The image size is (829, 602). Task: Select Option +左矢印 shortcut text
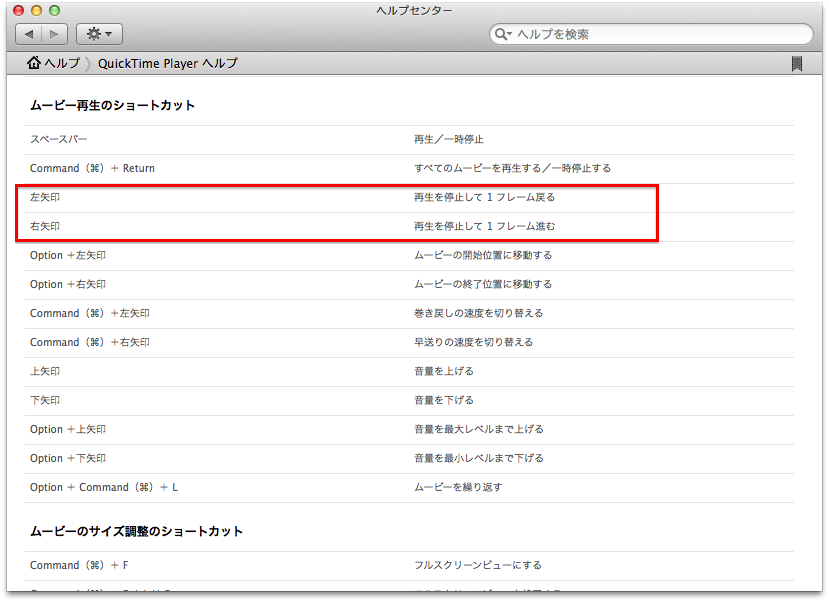coord(68,255)
